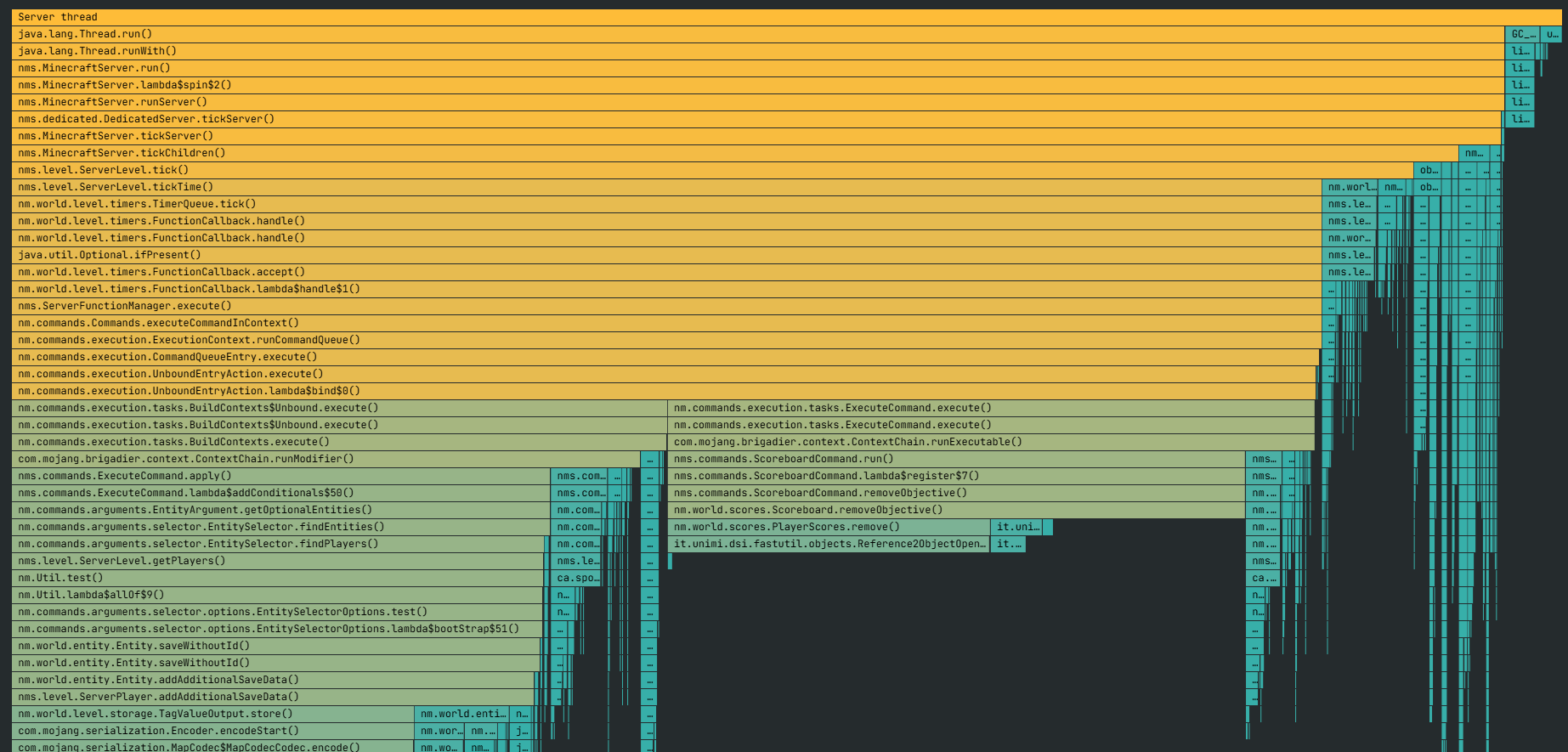
Task: Open the nms.MinecraftServer.run() frame
Action: pyautogui.click(x=757, y=68)
